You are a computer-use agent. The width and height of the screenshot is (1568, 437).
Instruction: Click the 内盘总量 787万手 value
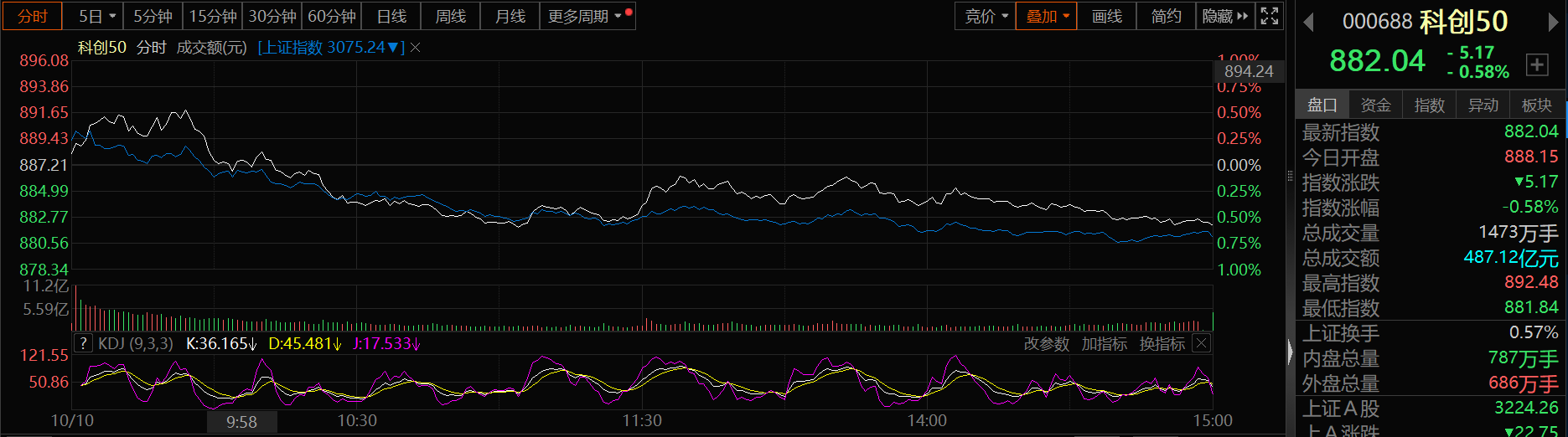click(1523, 358)
